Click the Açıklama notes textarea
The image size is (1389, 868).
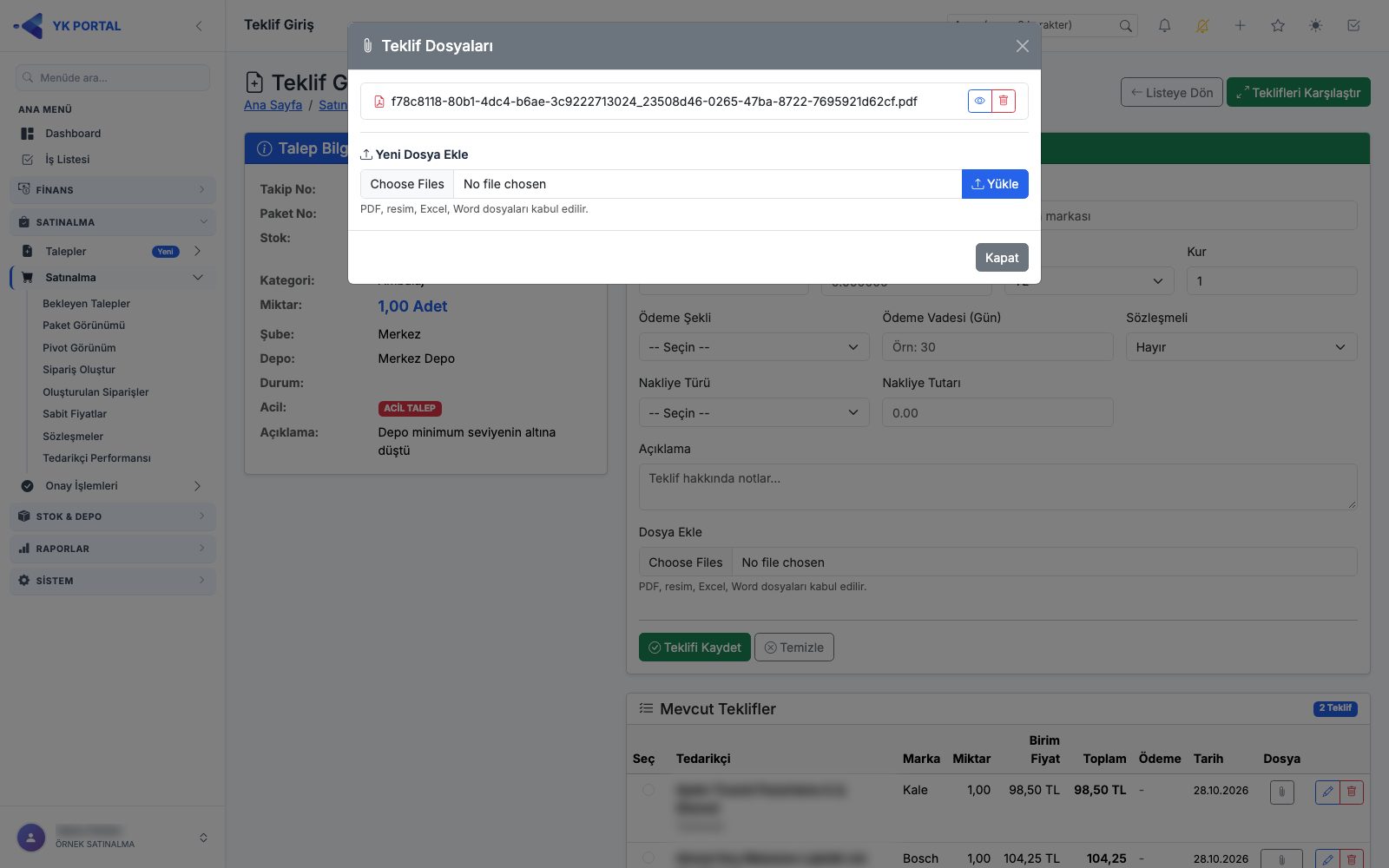[x=997, y=487]
